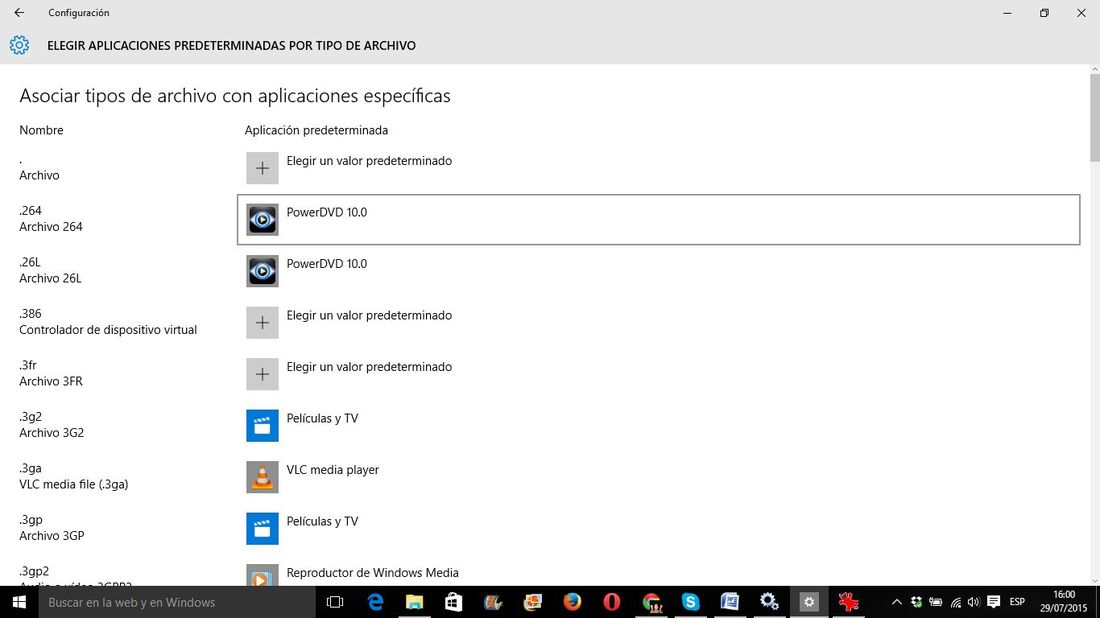The height and width of the screenshot is (618, 1100).
Task: Open Microsoft Word from the taskbar
Action: point(730,602)
